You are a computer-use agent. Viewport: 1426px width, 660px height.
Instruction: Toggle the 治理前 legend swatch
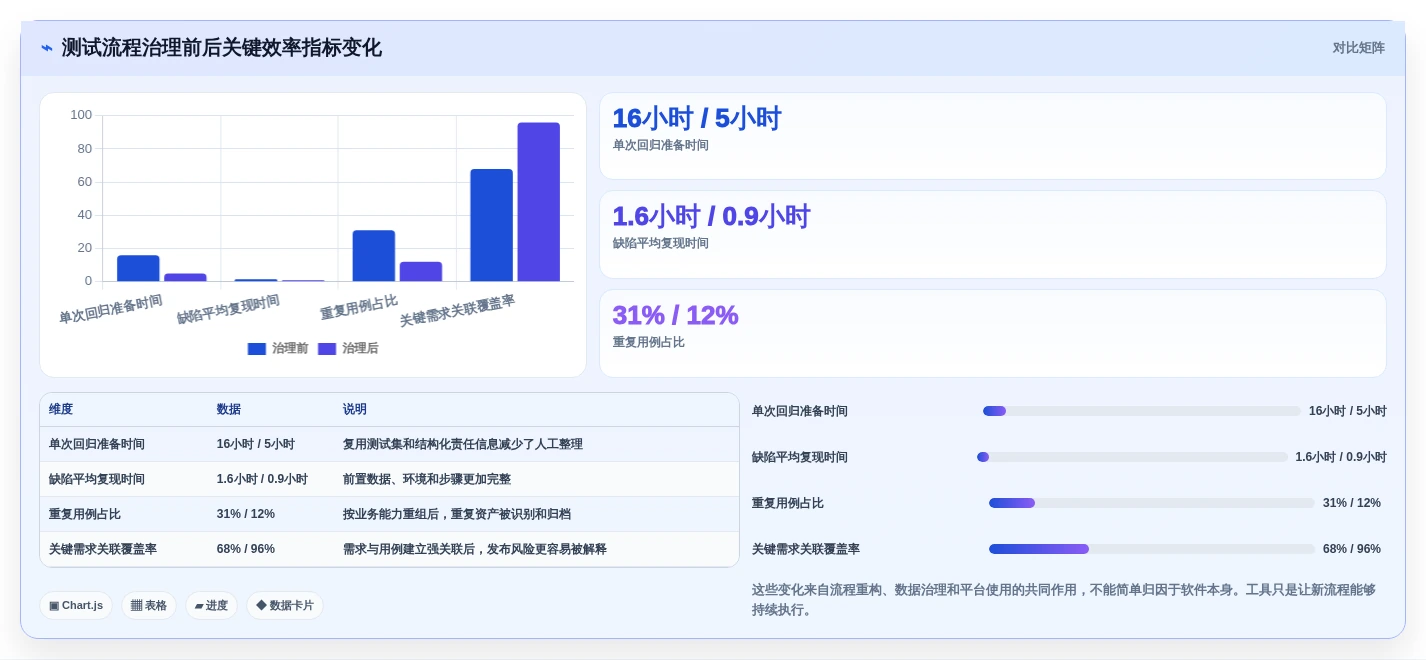click(x=257, y=349)
